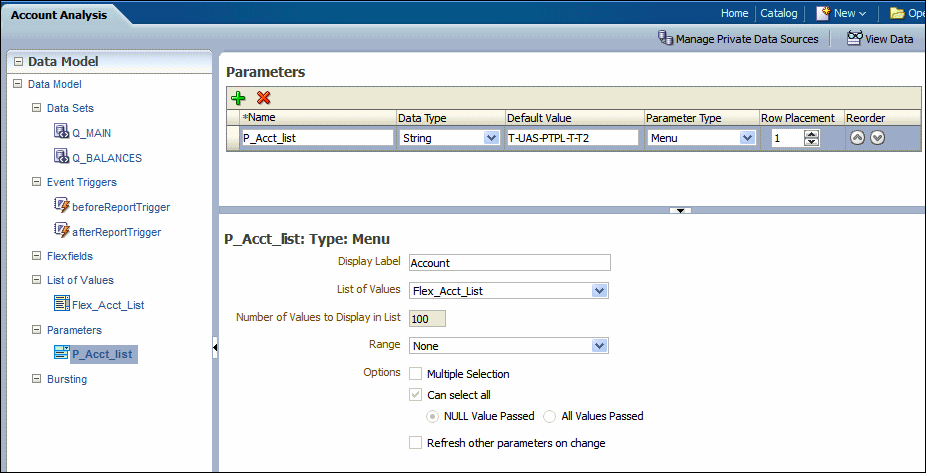Click the beforeReportTrigger event icon

[x=61, y=206]
